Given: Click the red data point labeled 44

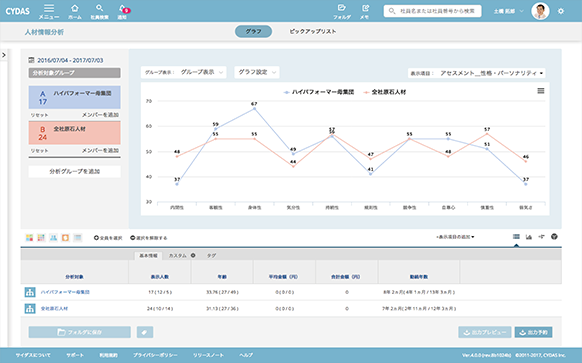Looking at the screenshot, I should pyautogui.click(x=293, y=166).
